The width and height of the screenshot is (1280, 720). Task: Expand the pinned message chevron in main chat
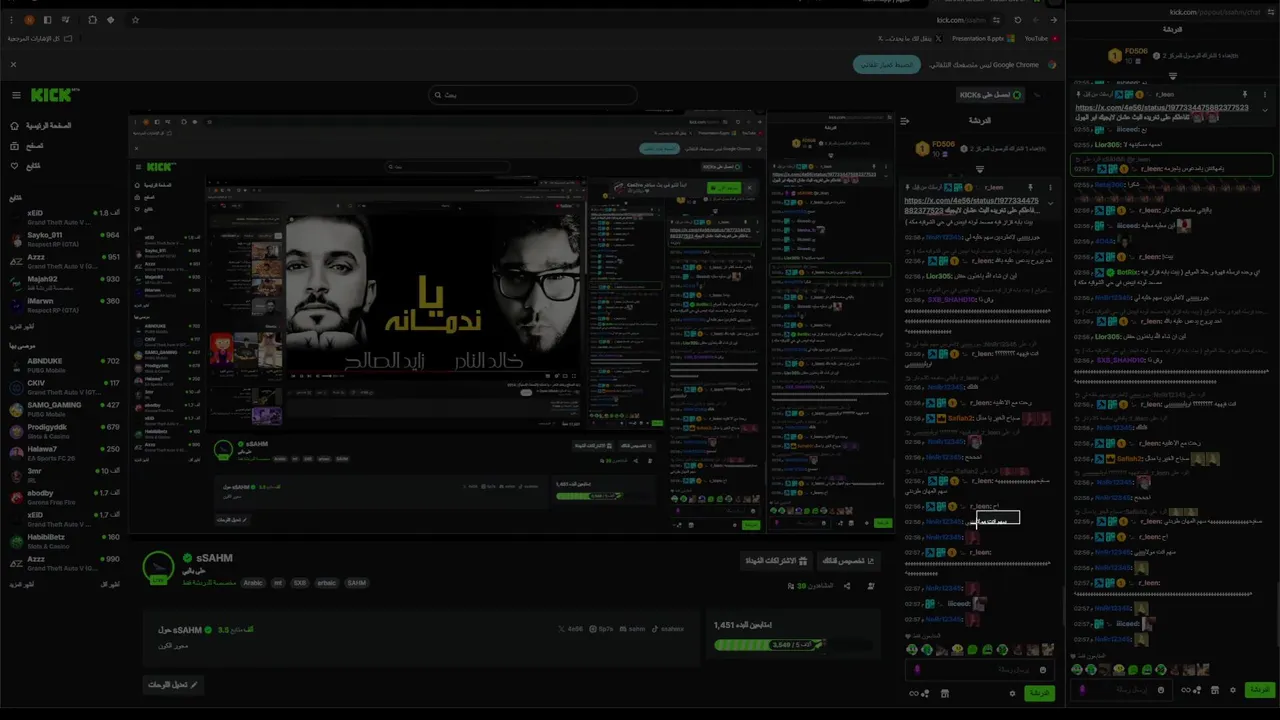pos(1050,203)
